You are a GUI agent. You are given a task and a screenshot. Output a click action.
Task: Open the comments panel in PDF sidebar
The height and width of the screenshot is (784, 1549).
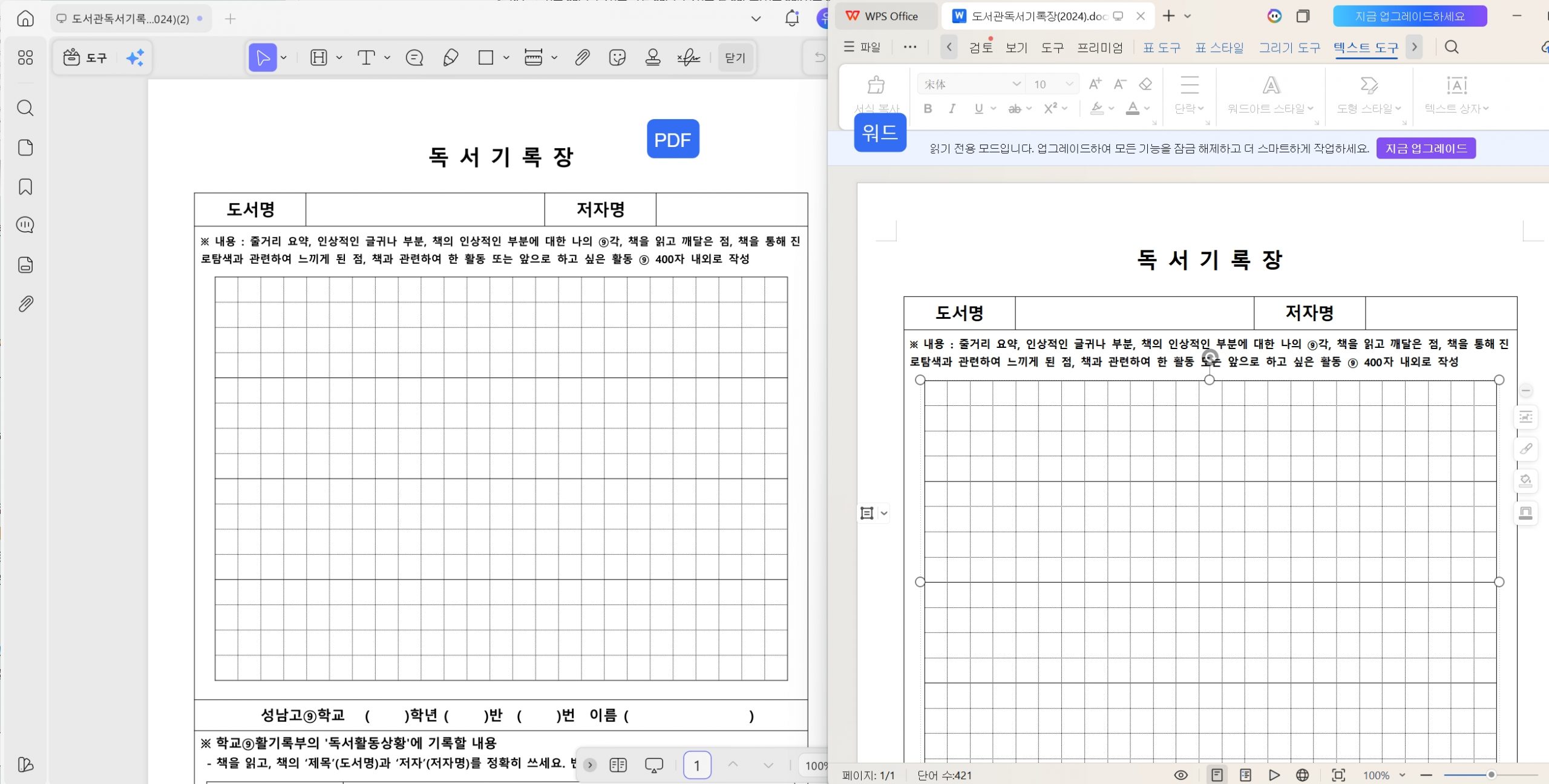[x=25, y=225]
